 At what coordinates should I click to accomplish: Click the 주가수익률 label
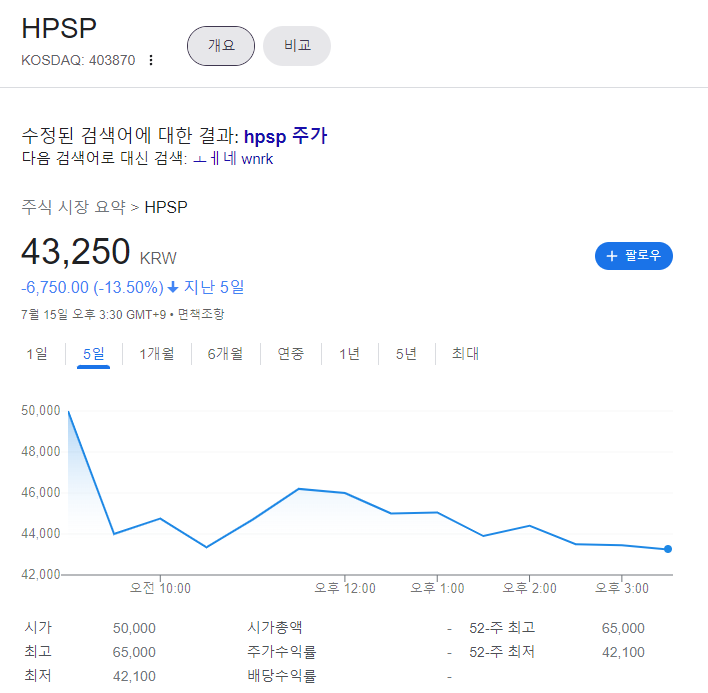281,651
